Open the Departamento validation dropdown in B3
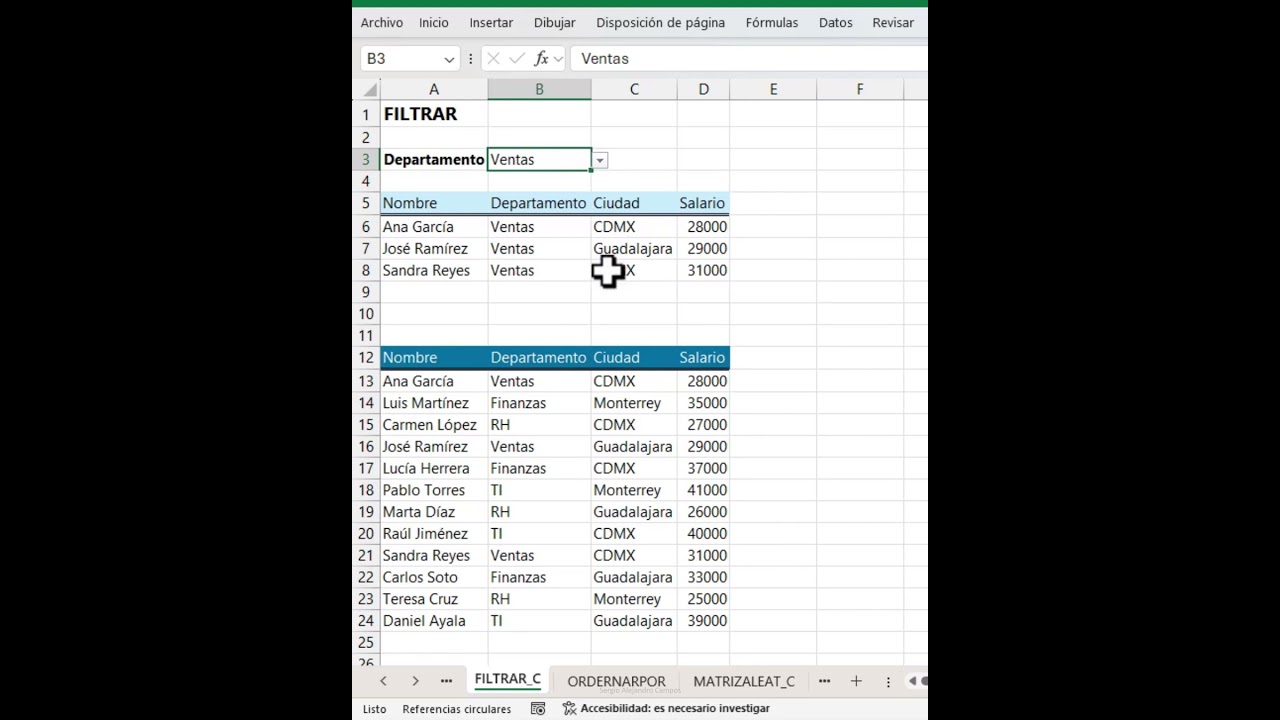The height and width of the screenshot is (720, 1280). coord(600,160)
